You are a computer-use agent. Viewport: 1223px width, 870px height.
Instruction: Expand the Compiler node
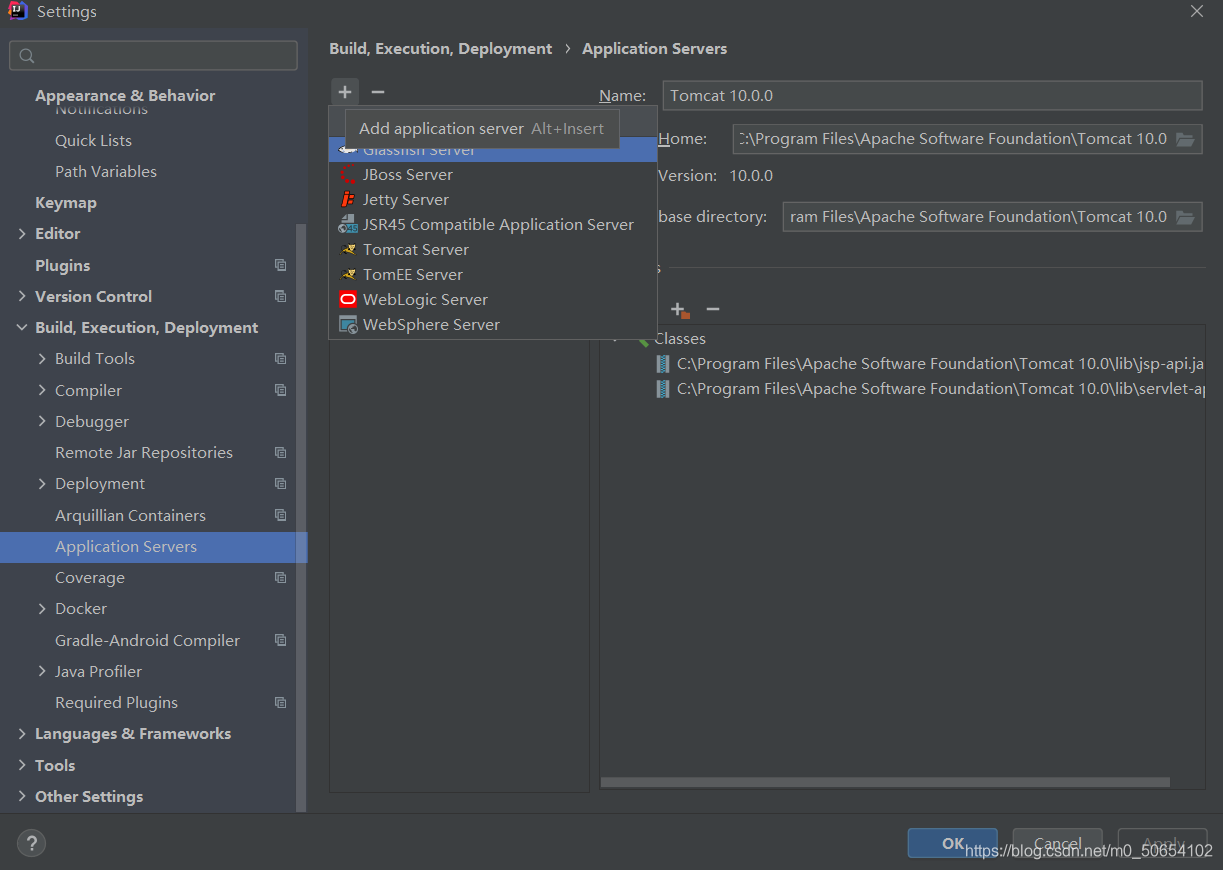[x=42, y=390]
